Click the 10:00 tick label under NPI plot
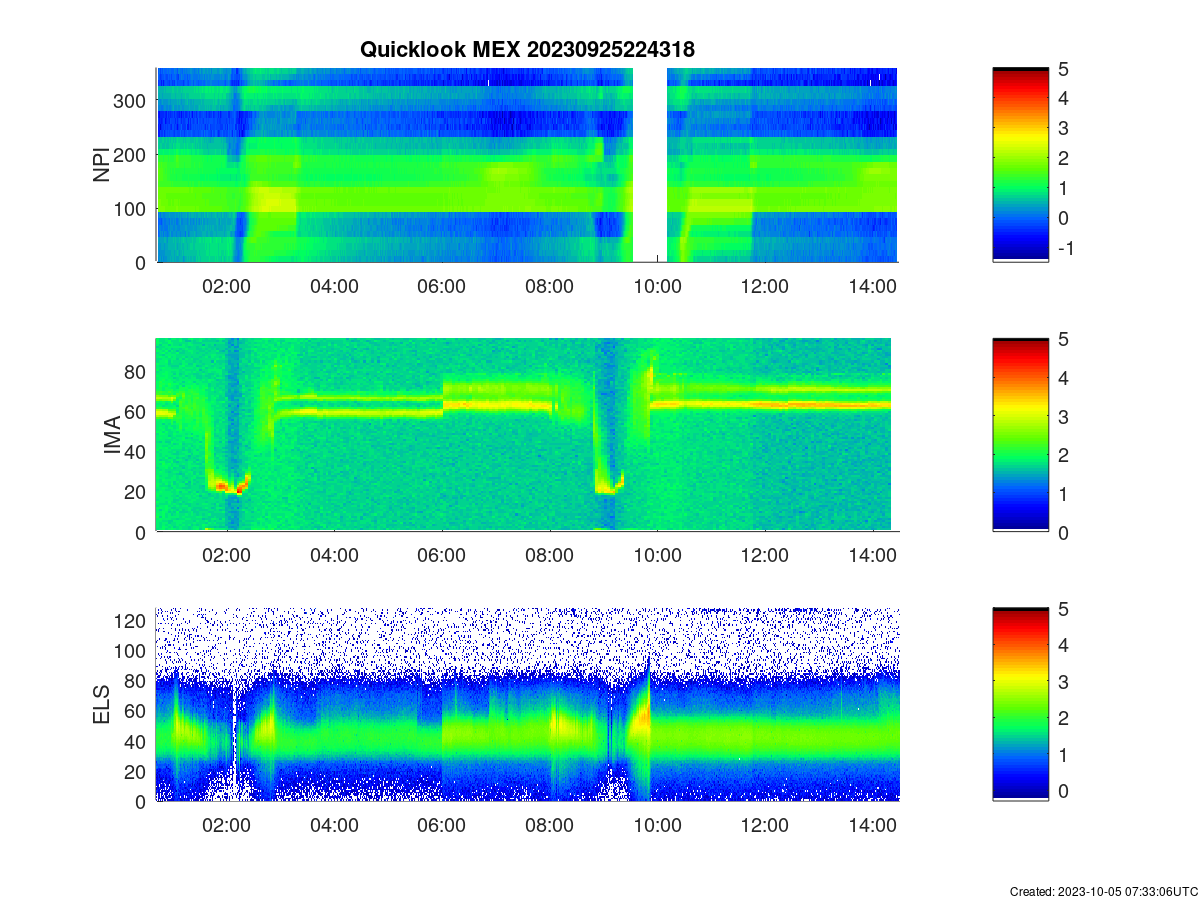 [x=657, y=286]
